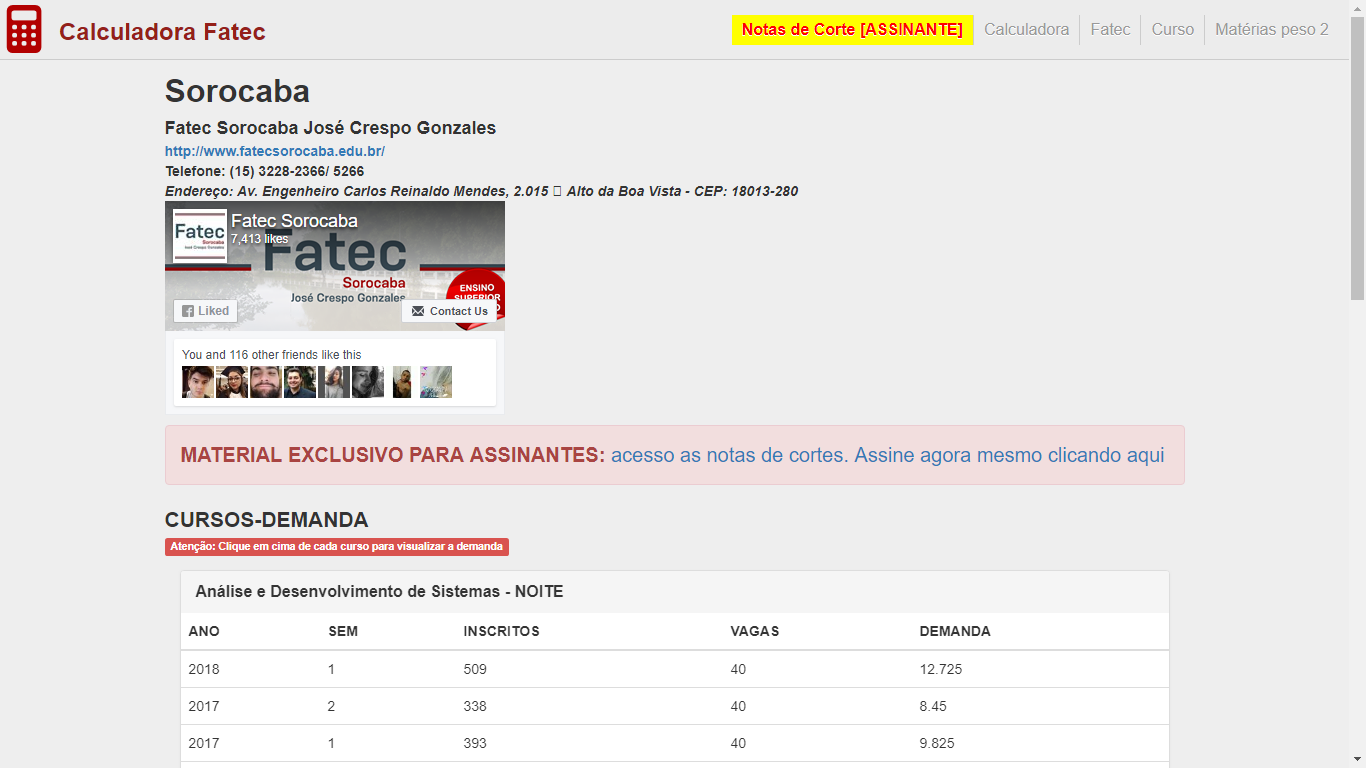Open the Fatec Sorocaba Facebook page name

coord(294,221)
